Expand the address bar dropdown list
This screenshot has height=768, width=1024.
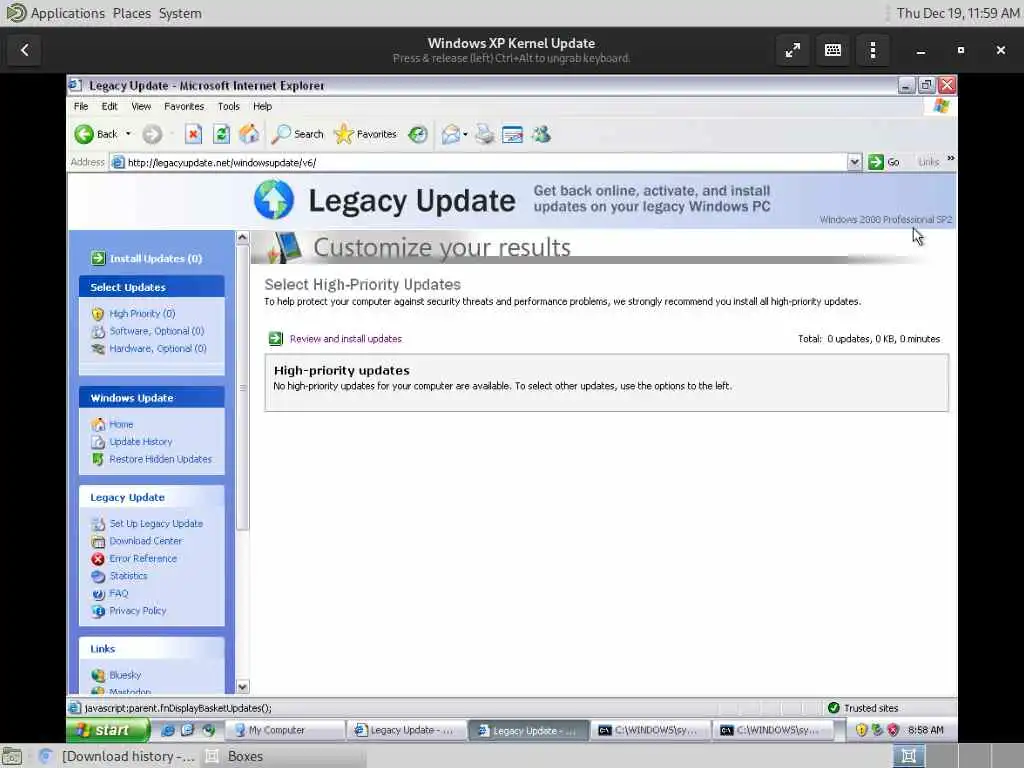coord(854,163)
